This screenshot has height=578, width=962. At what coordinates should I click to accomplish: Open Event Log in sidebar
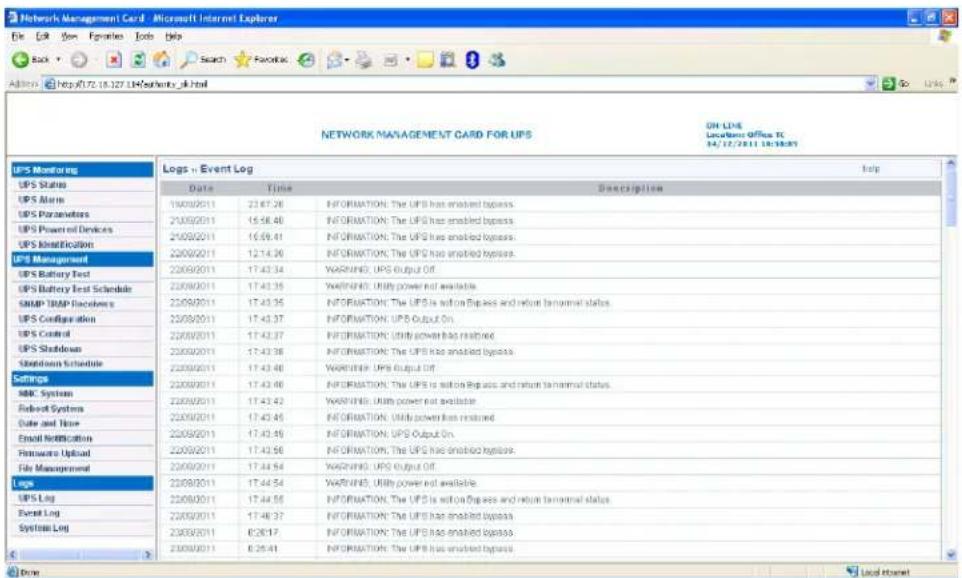coord(39,513)
